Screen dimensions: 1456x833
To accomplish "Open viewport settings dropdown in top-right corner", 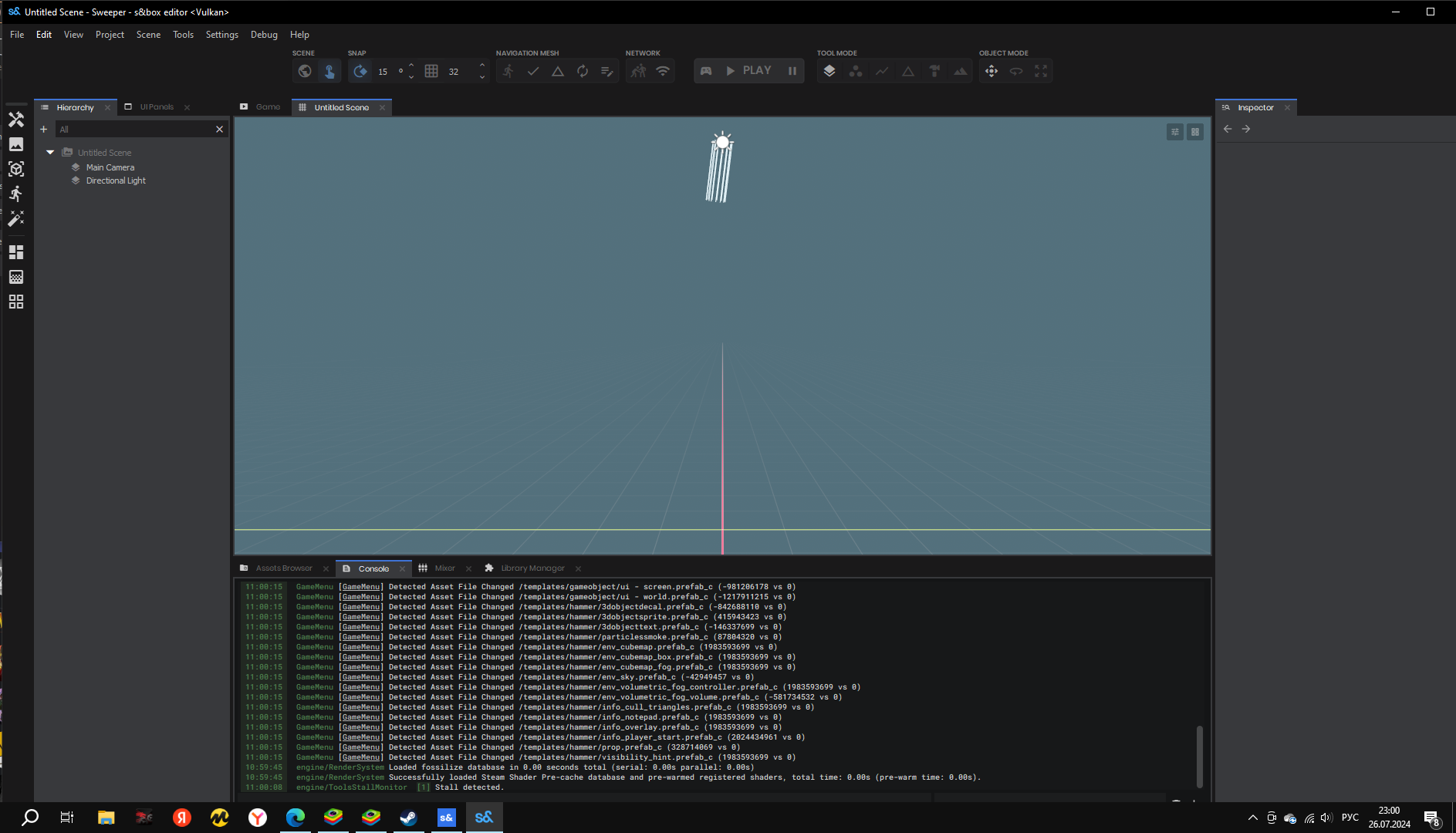I will 1174,132.
